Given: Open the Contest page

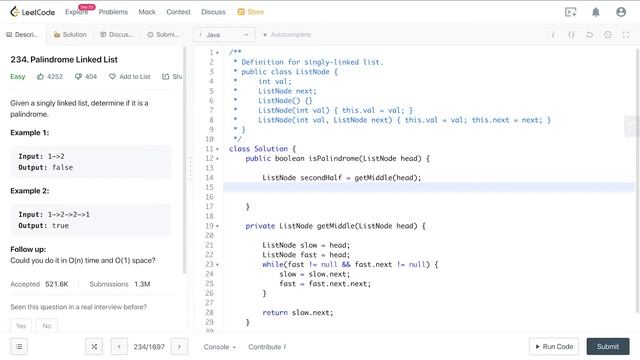Looking at the screenshot, I should click(x=178, y=12).
